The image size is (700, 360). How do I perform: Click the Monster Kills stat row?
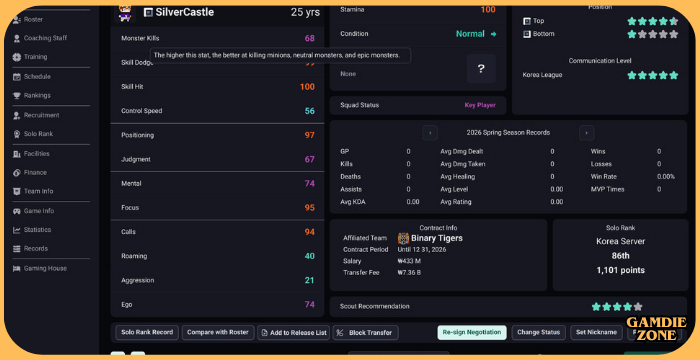217,38
